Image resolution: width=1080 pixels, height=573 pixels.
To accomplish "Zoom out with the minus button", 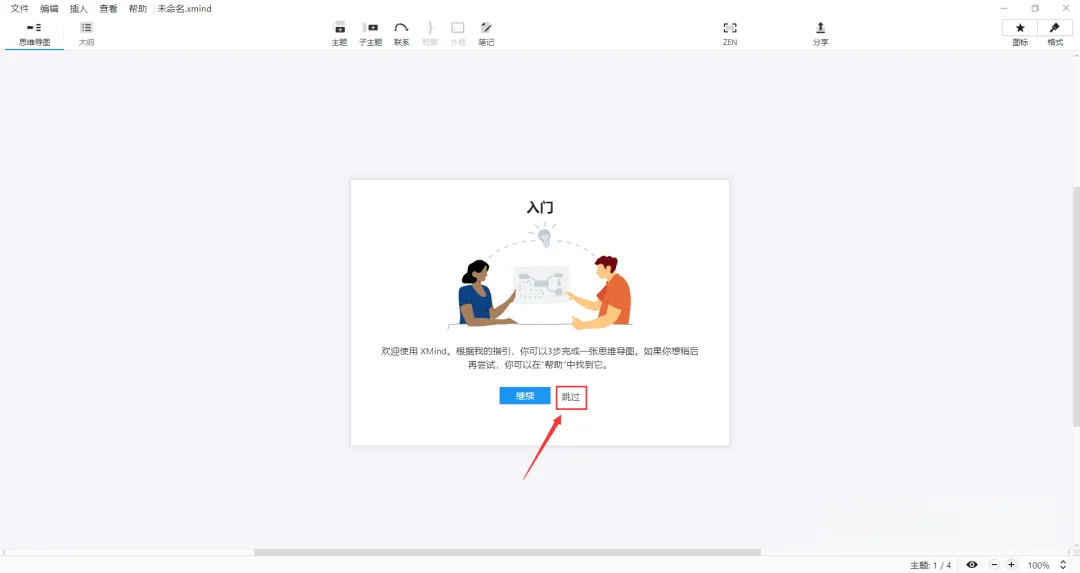I will [994, 565].
